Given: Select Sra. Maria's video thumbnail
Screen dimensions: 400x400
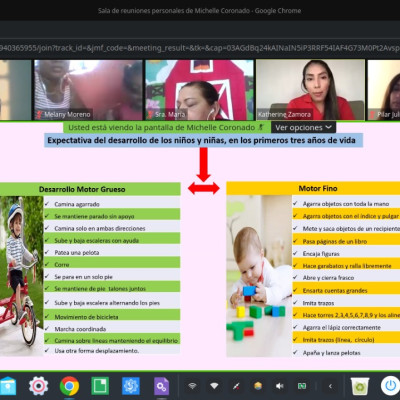Looking at the screenshot, I should [x=199, y=90].
